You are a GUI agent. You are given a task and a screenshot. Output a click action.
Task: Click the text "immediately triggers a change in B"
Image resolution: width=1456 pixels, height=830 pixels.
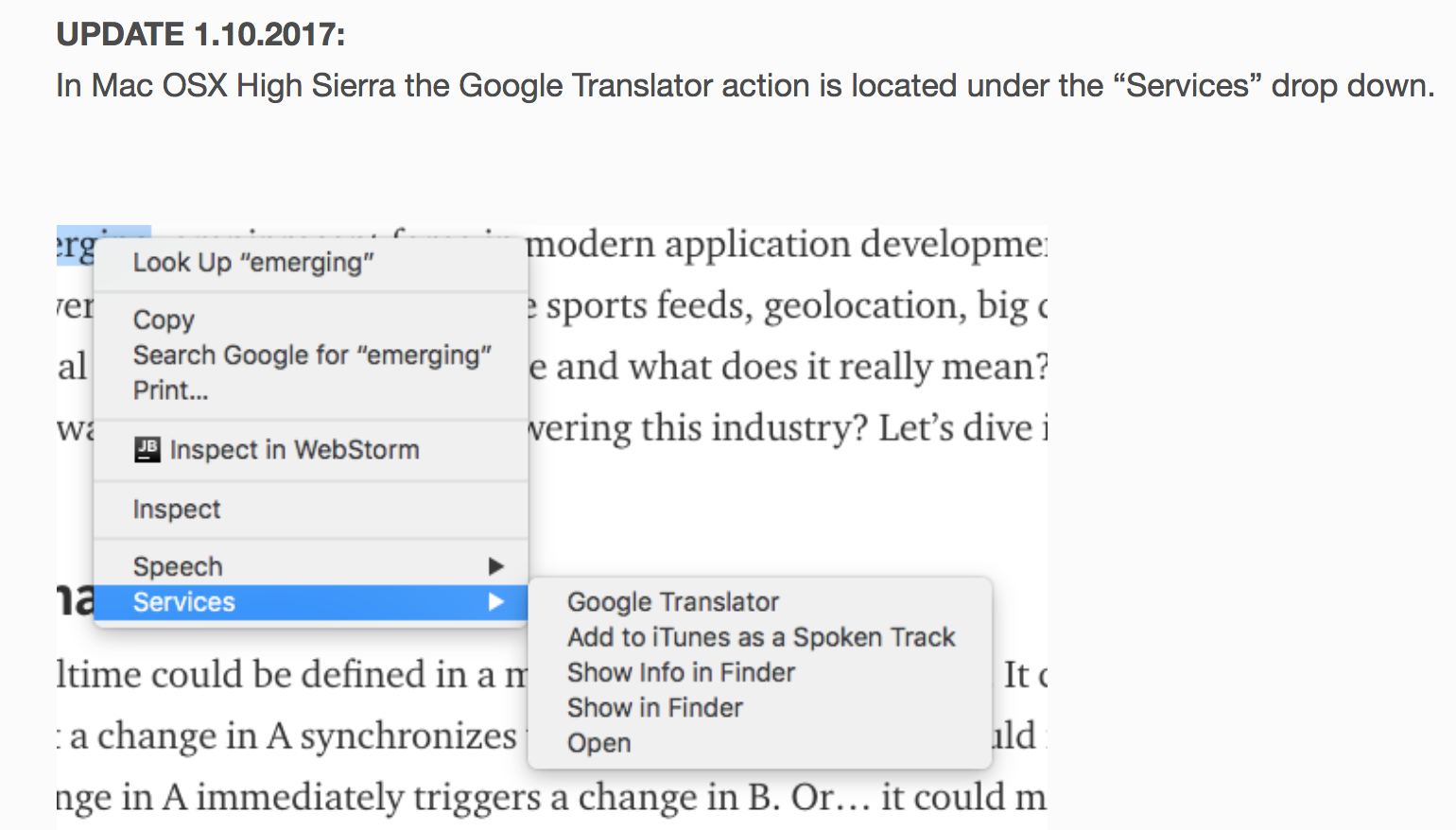click(x=488, y=797)
